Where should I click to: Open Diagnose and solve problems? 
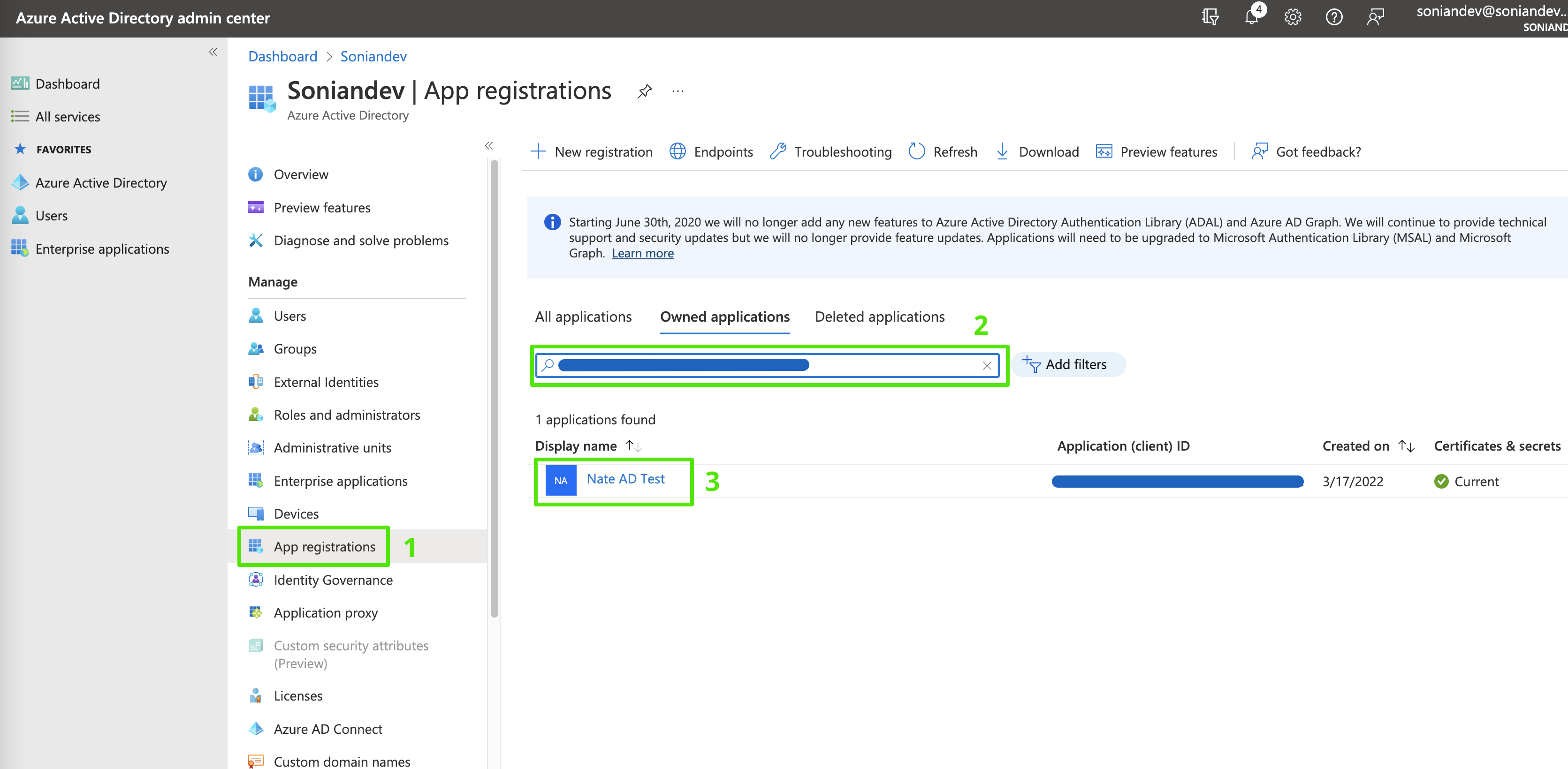pyautogui.click(x=348, y=240)
